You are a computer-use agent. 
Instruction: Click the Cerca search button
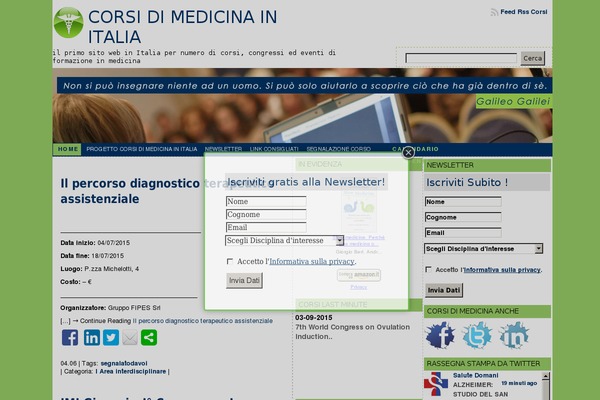pos(533,58)
